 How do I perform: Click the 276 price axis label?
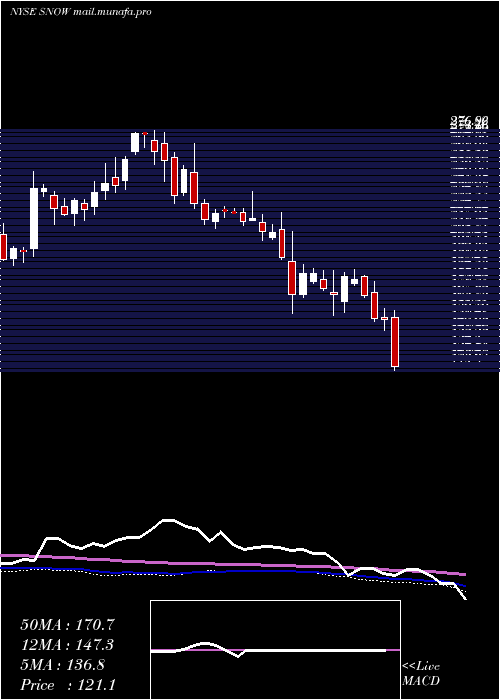tap(469, 123)
